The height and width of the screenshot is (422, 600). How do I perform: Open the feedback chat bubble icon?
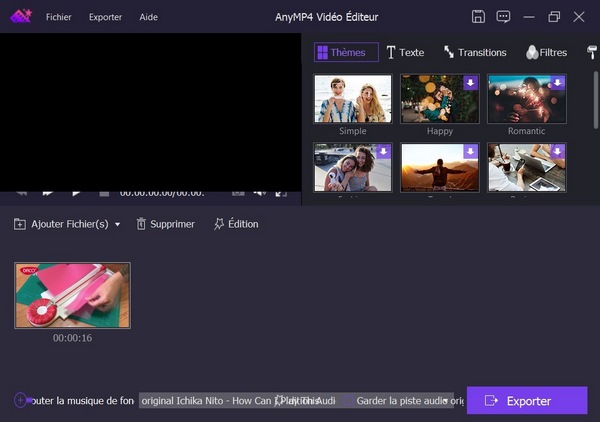[503, 17]
